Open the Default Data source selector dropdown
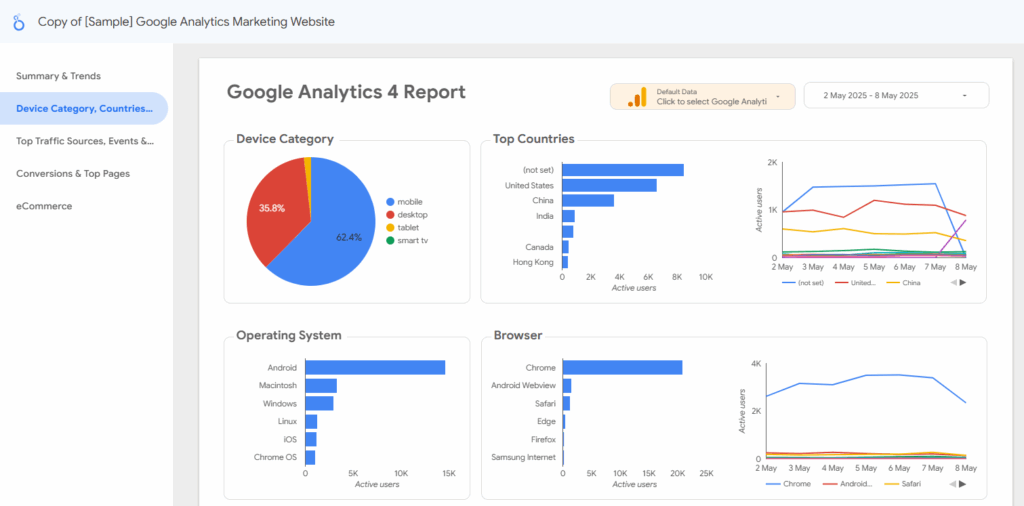1024x506 pixels. pyautogui.click(x=703, y=96)
